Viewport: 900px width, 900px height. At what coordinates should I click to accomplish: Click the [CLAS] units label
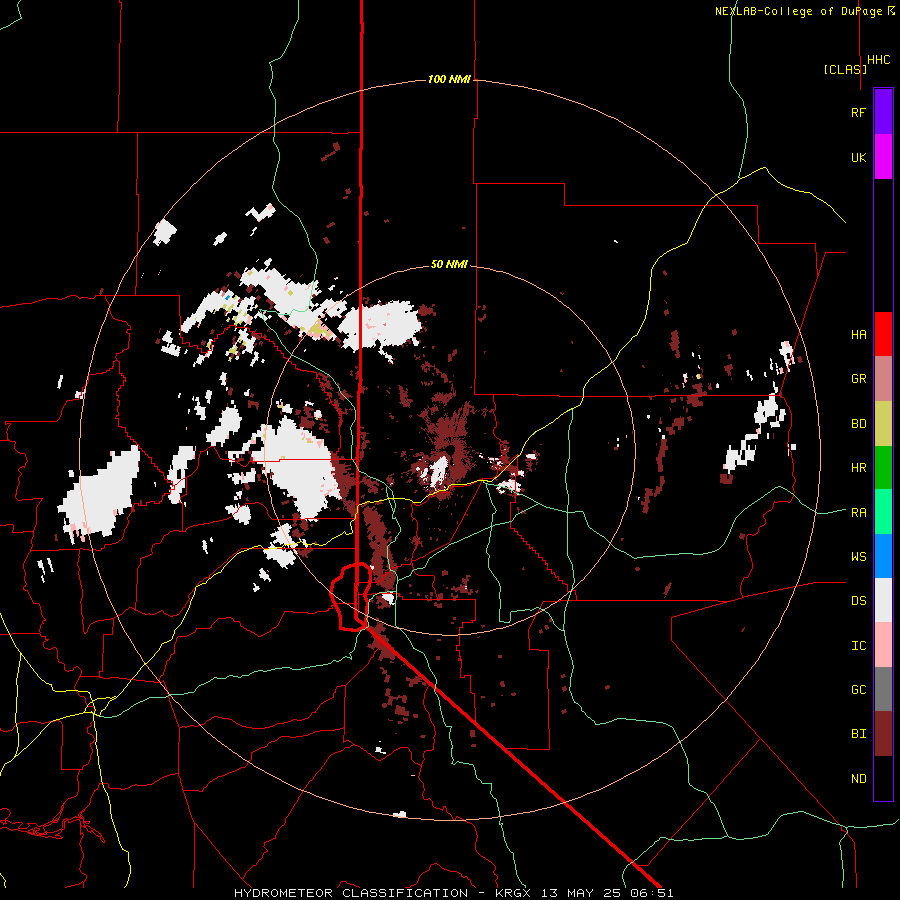[x=845, y=69]
